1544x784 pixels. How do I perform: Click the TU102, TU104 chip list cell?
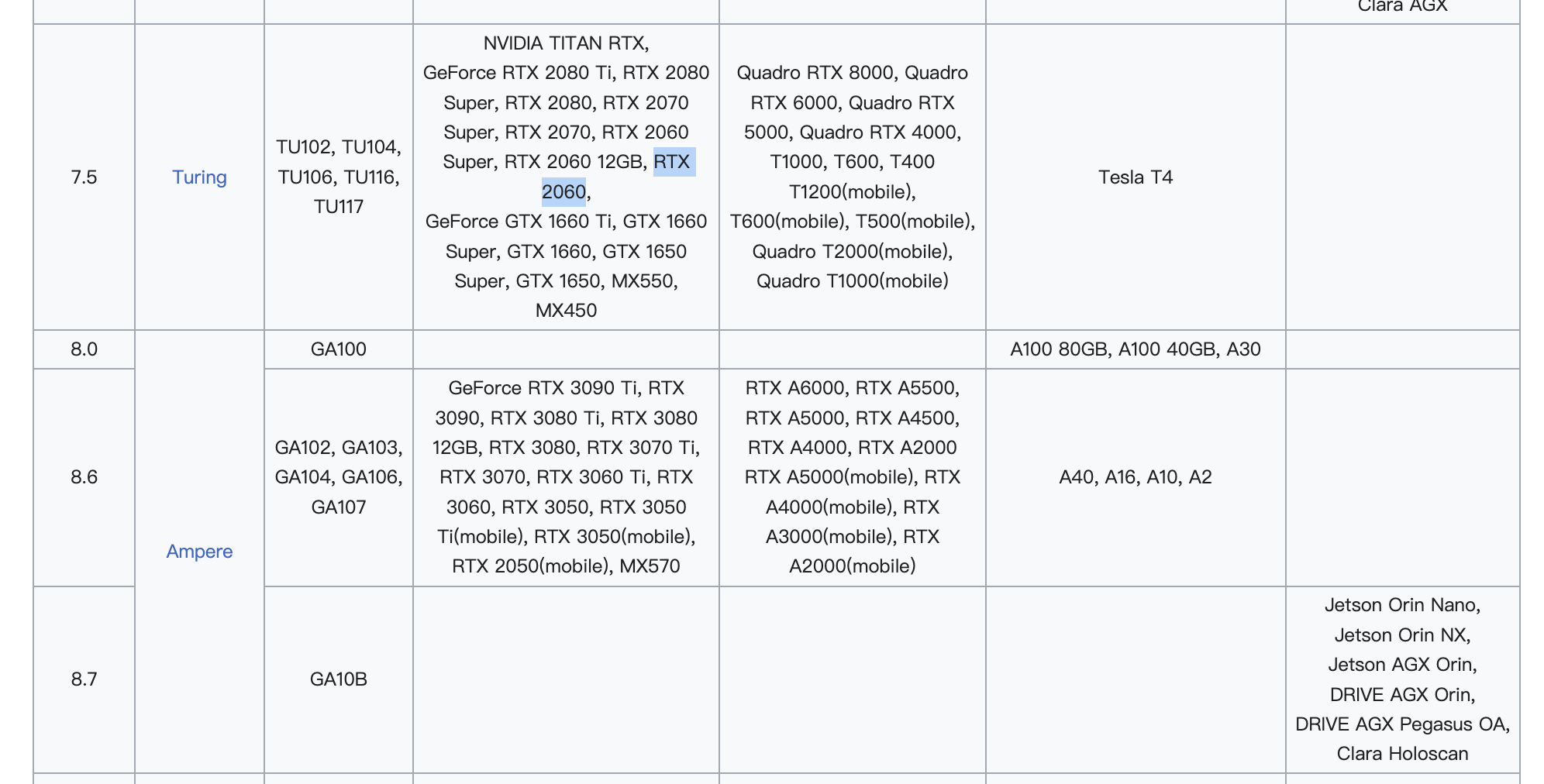click(339, 177)
